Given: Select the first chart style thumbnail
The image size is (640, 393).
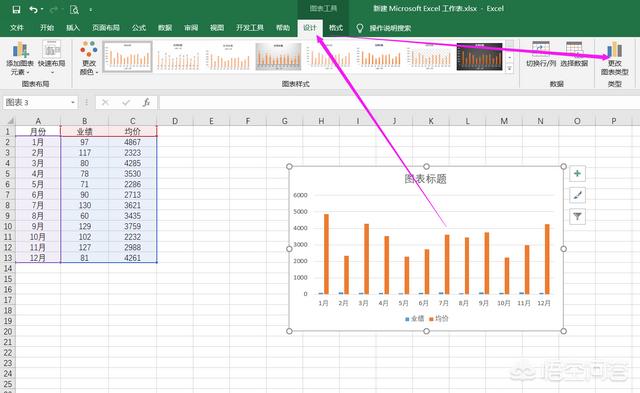Looking at the screenshot, I should [x=128, y=57].
